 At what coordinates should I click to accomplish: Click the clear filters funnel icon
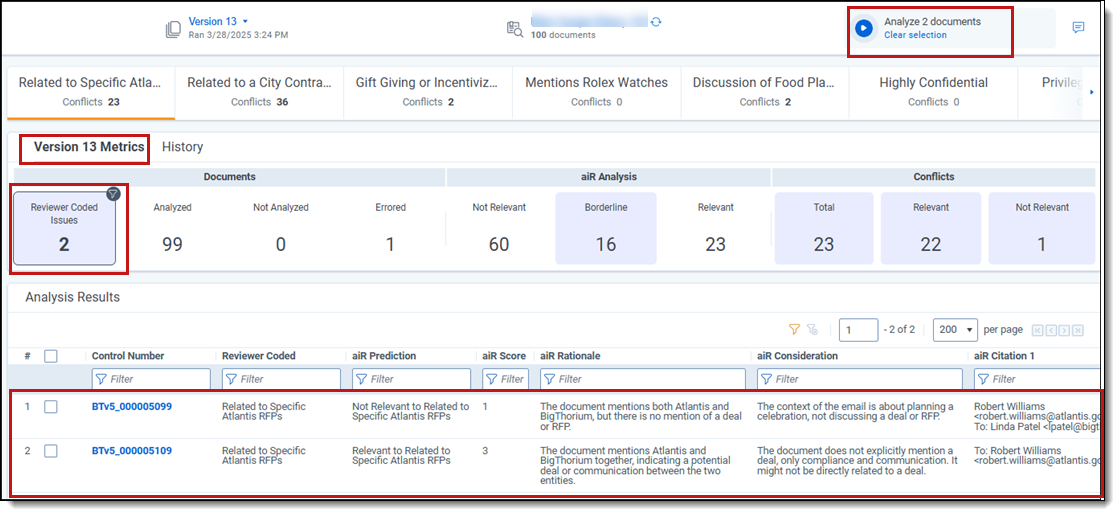coord(812,330)
